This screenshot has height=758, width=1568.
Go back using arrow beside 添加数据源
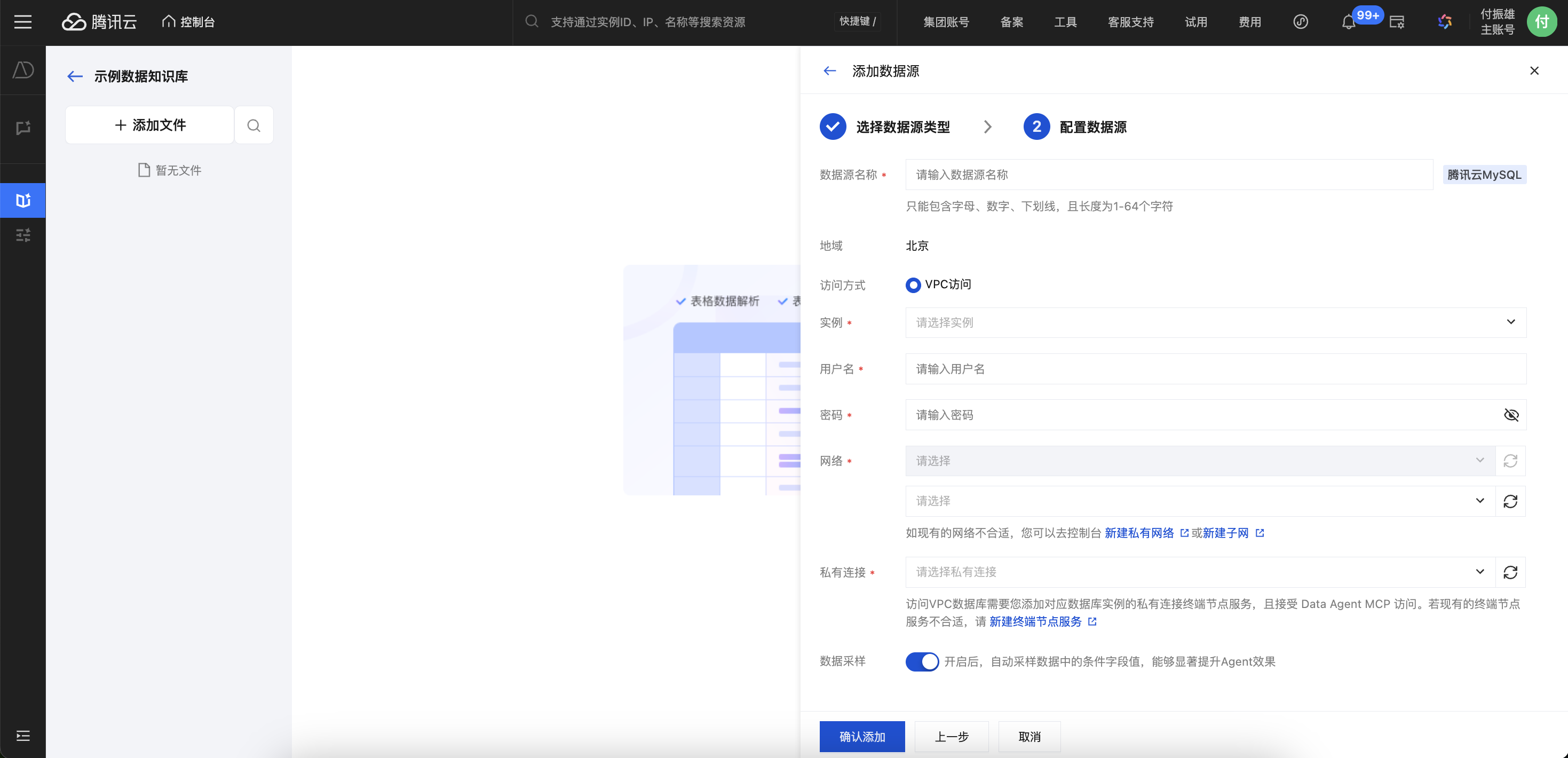(830, 71)
